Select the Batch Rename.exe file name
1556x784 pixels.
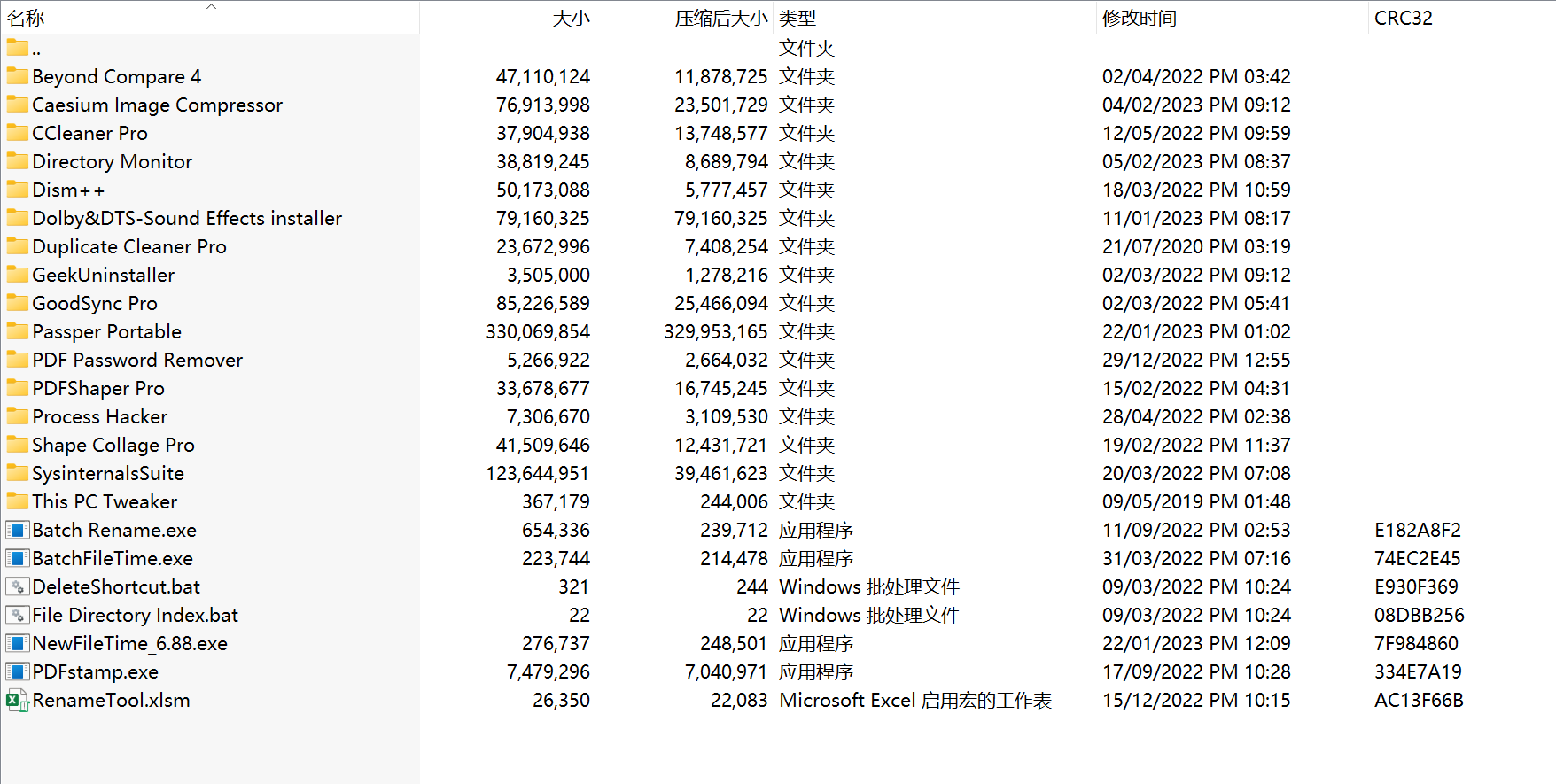[x=114, y=531]
